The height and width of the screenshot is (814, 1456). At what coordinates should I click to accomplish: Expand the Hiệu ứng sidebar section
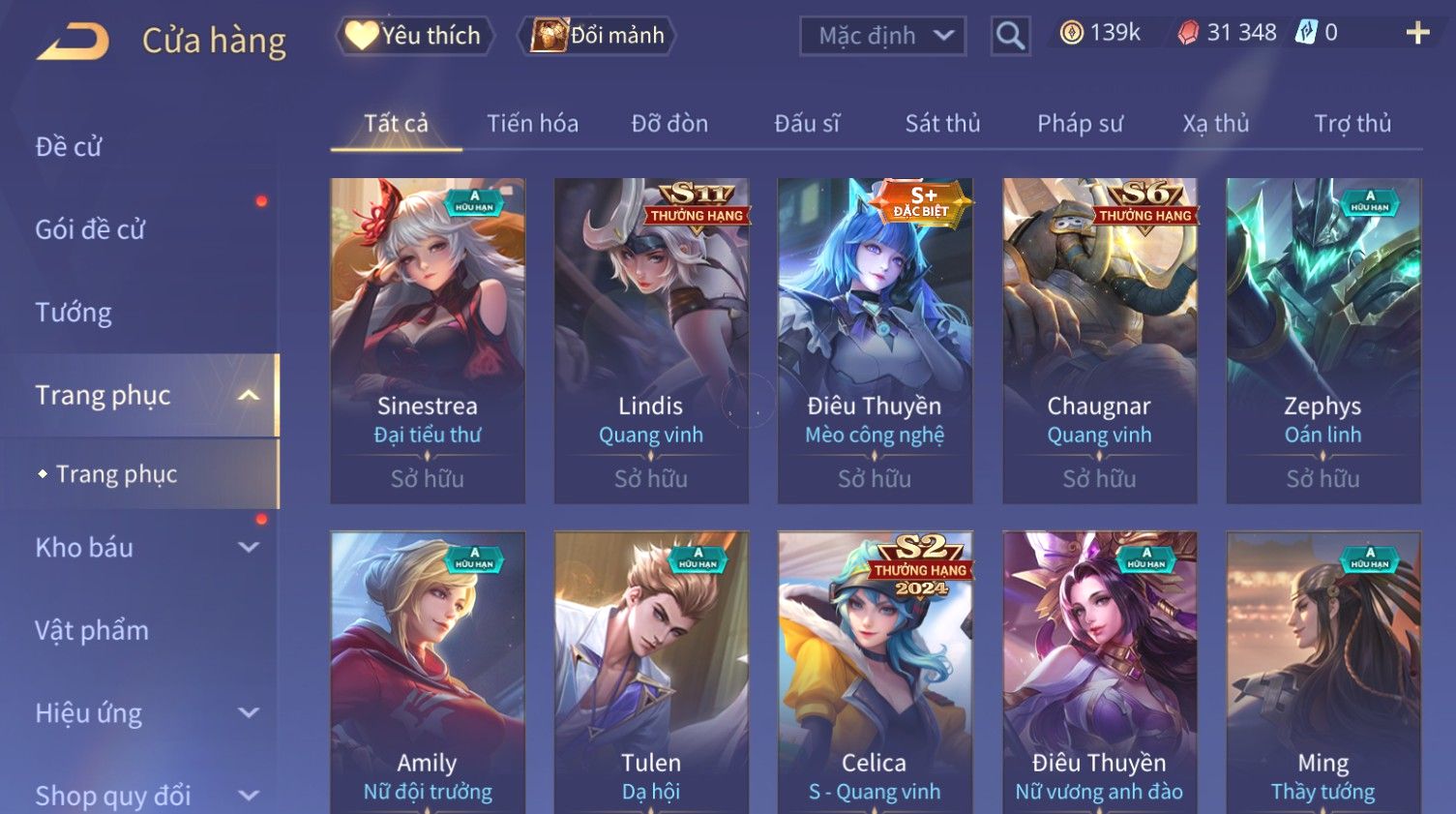(249, 712)
